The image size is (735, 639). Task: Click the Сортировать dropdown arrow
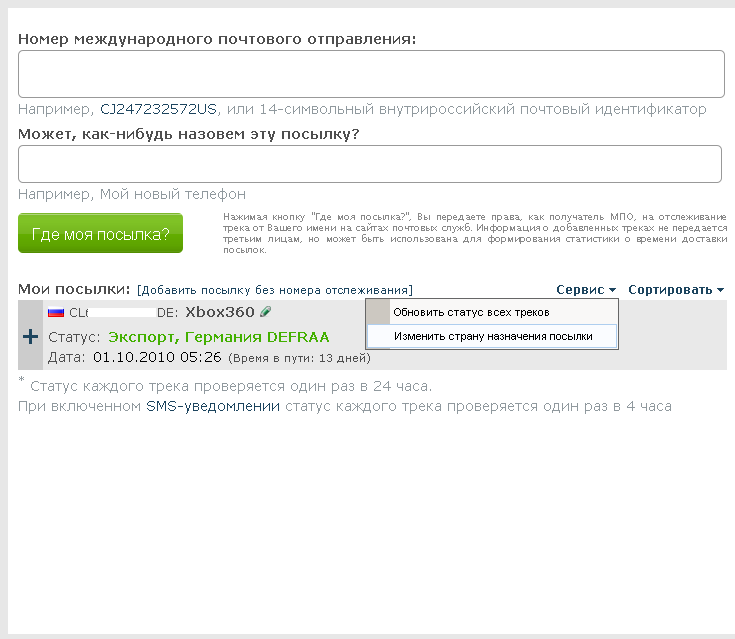pyautogui.click(x=720, y=290)
